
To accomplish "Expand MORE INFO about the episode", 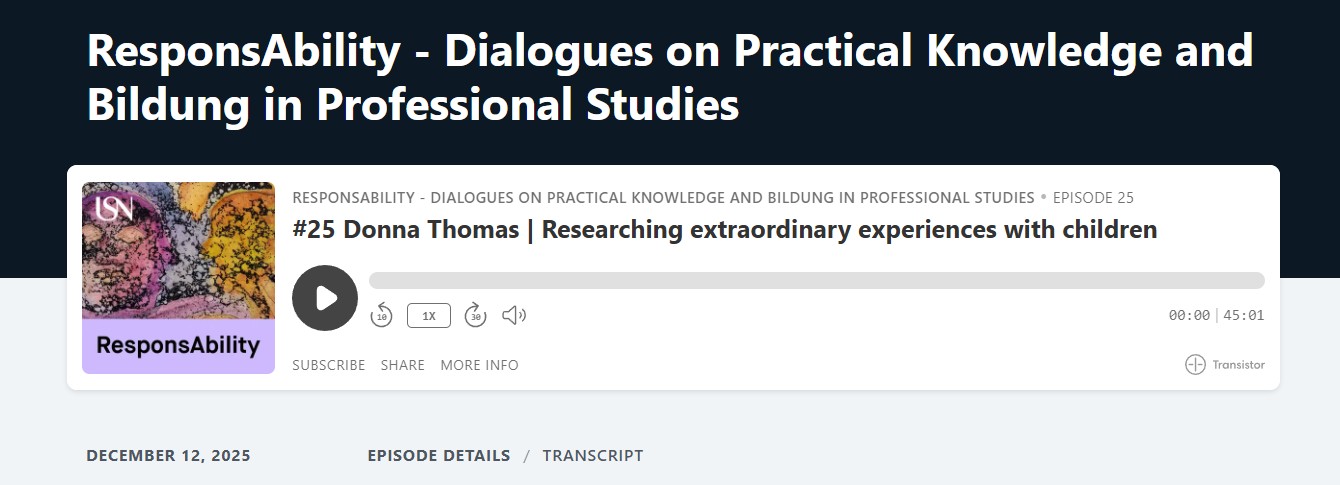I will pos(480,365).
